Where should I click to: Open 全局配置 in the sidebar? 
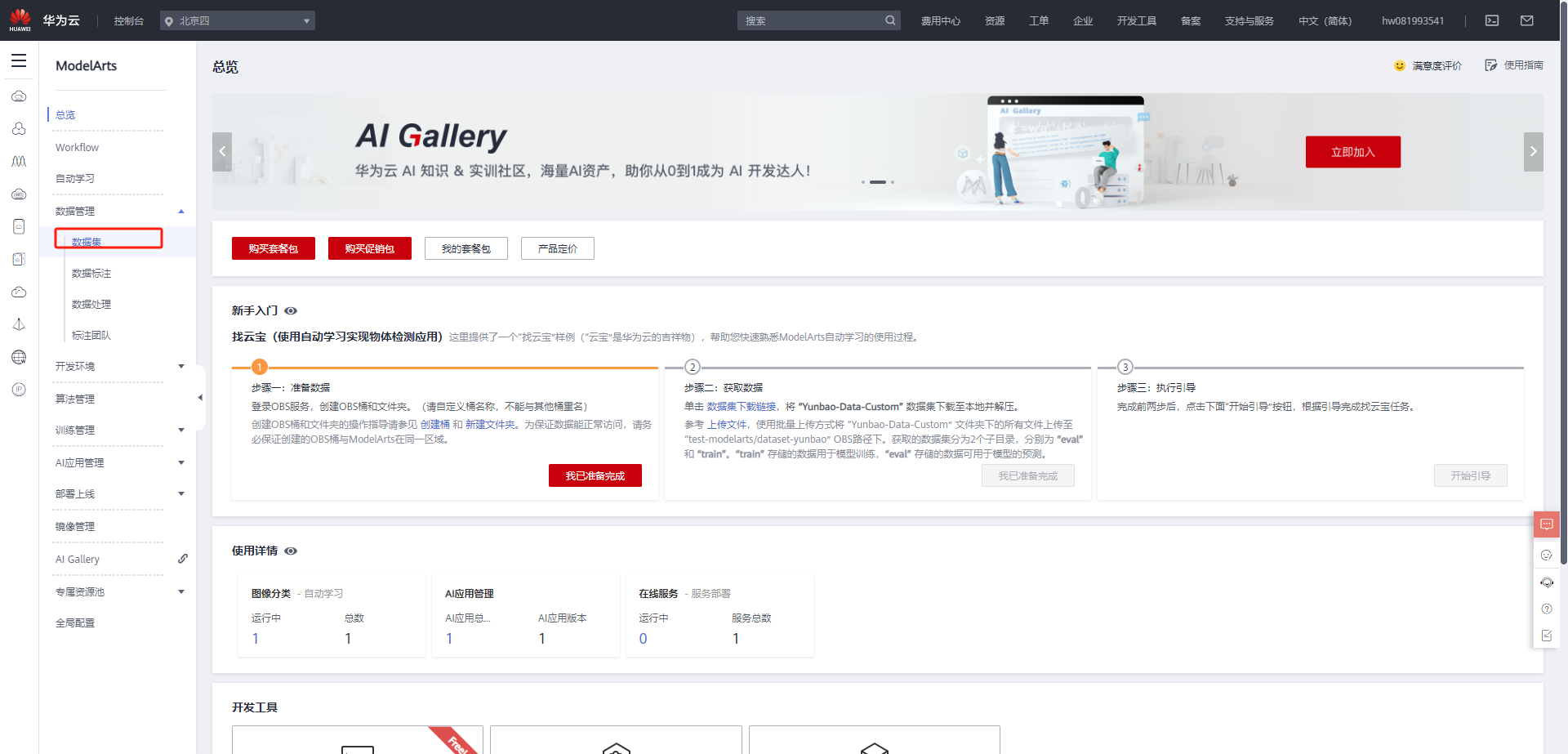(75, 623)
